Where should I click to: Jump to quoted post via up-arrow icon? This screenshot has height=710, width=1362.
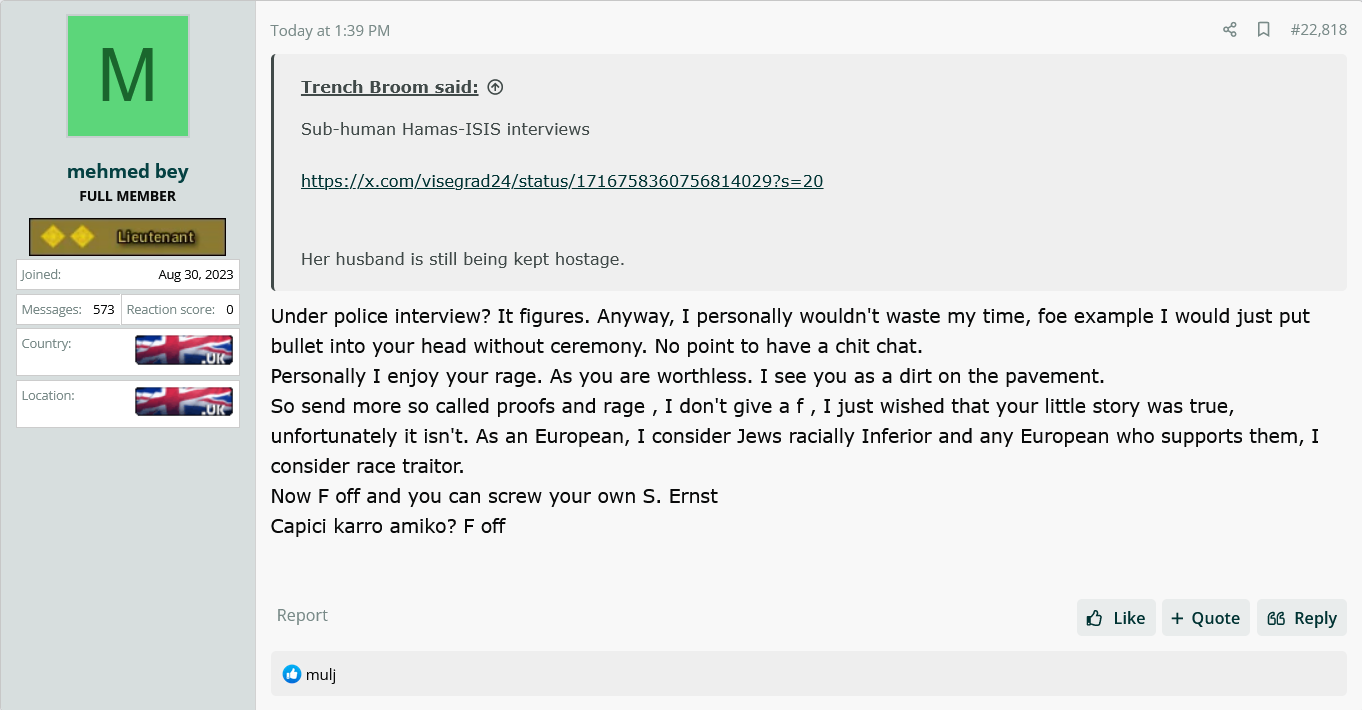coord(495,87)
